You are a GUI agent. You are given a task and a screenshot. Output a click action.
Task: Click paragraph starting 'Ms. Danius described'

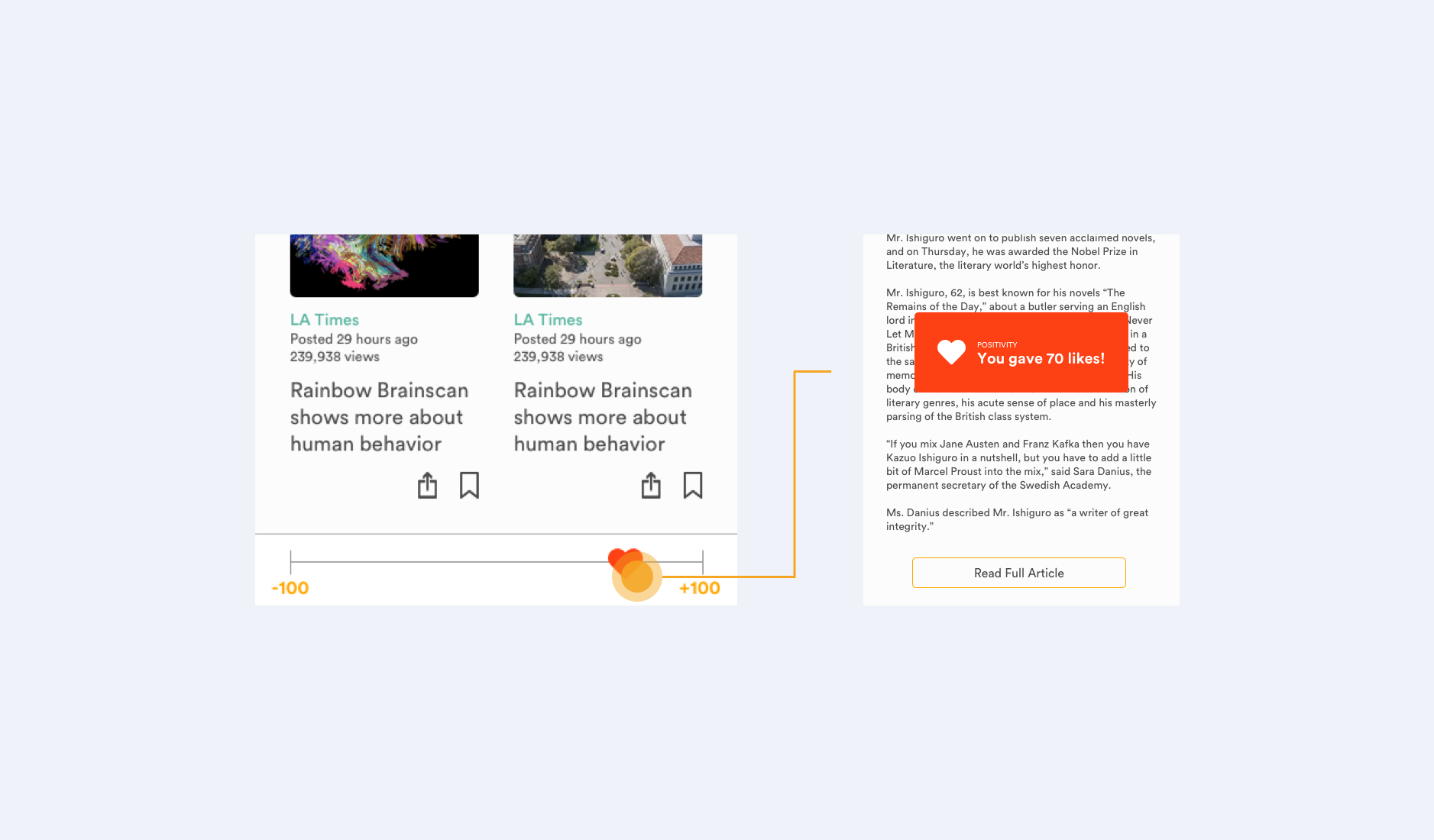[x=1017, y=519]
